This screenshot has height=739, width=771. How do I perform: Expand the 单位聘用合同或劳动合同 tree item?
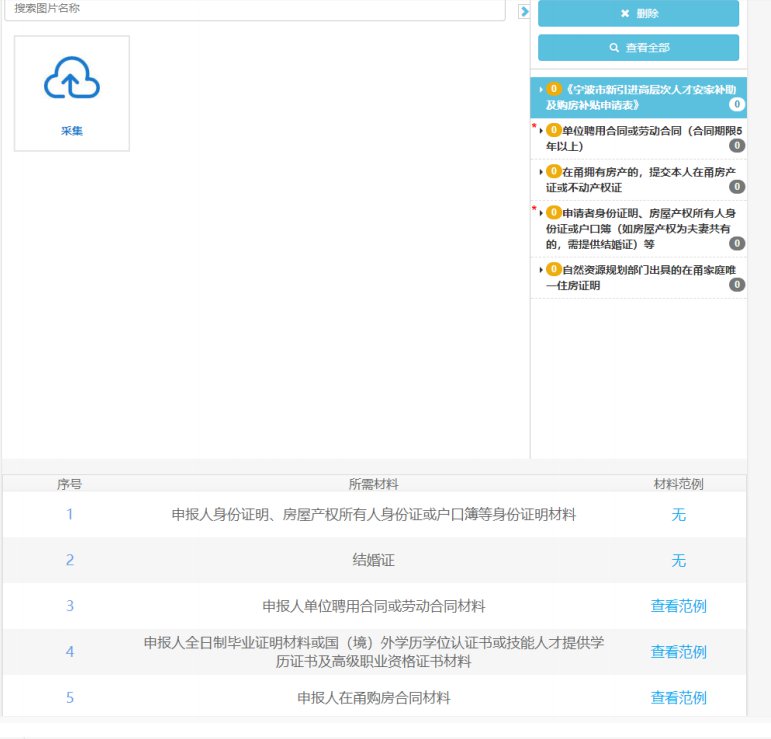click(541, 130)
